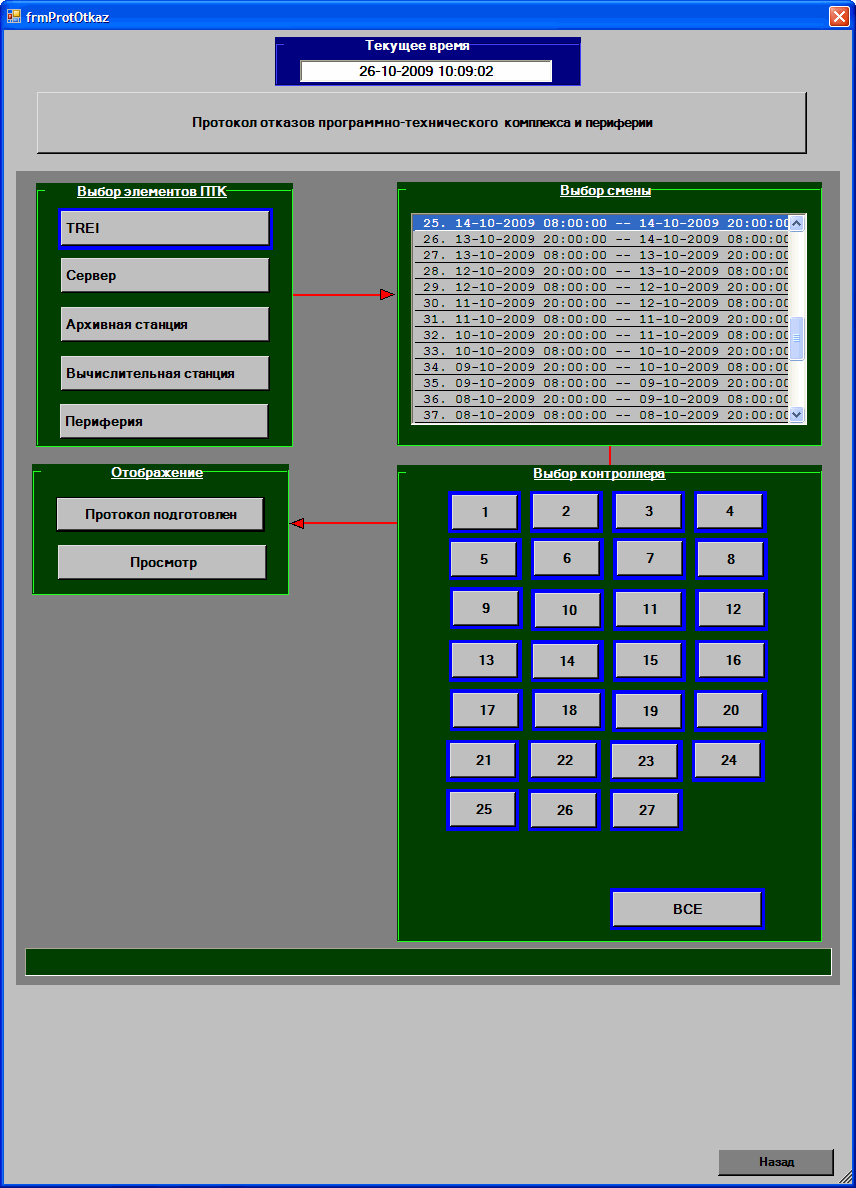Choose controller number 22
Screen dimensions: 856x1188
pos(565,760)
